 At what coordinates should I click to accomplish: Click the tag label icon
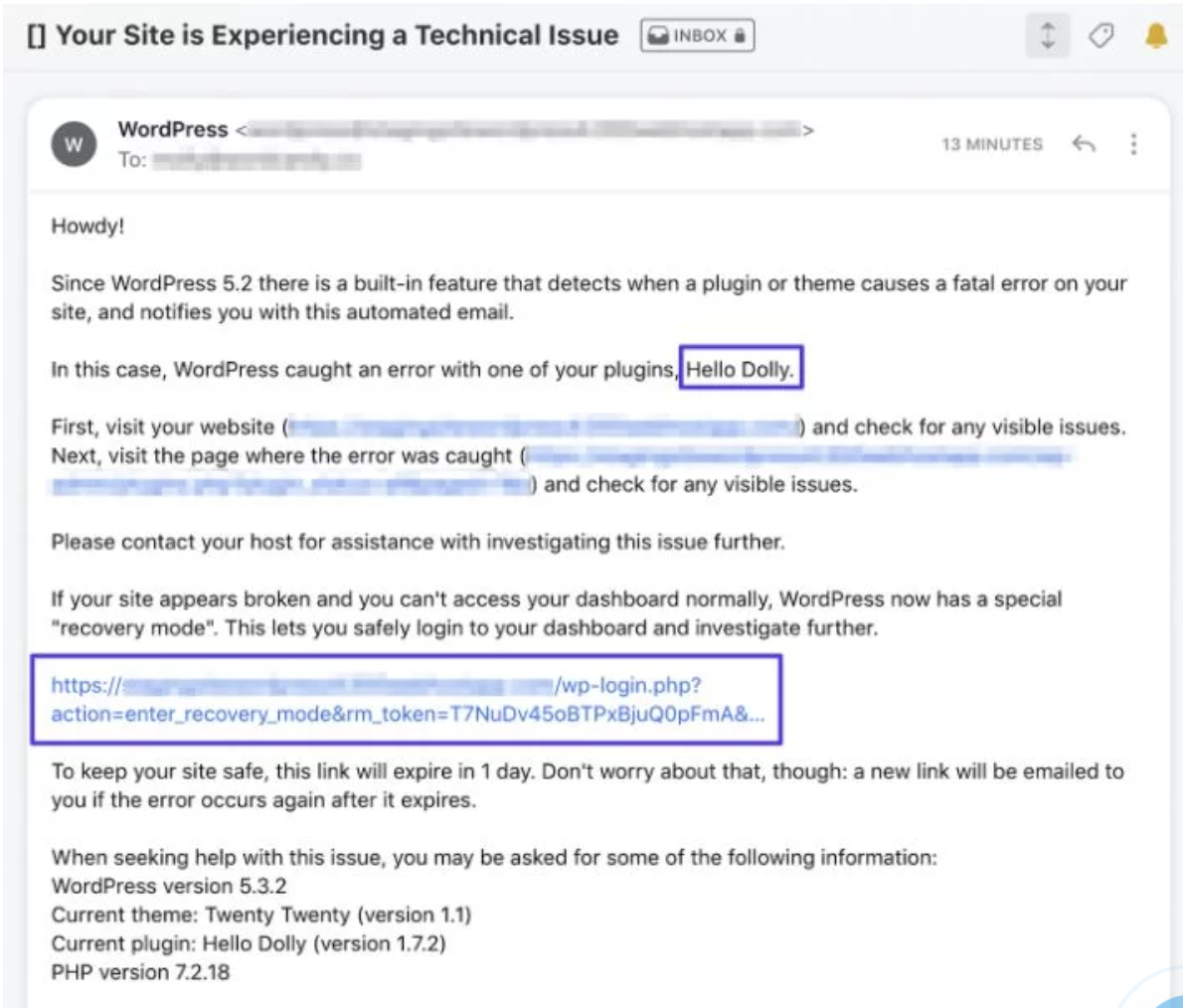(x=1100, y=36)
